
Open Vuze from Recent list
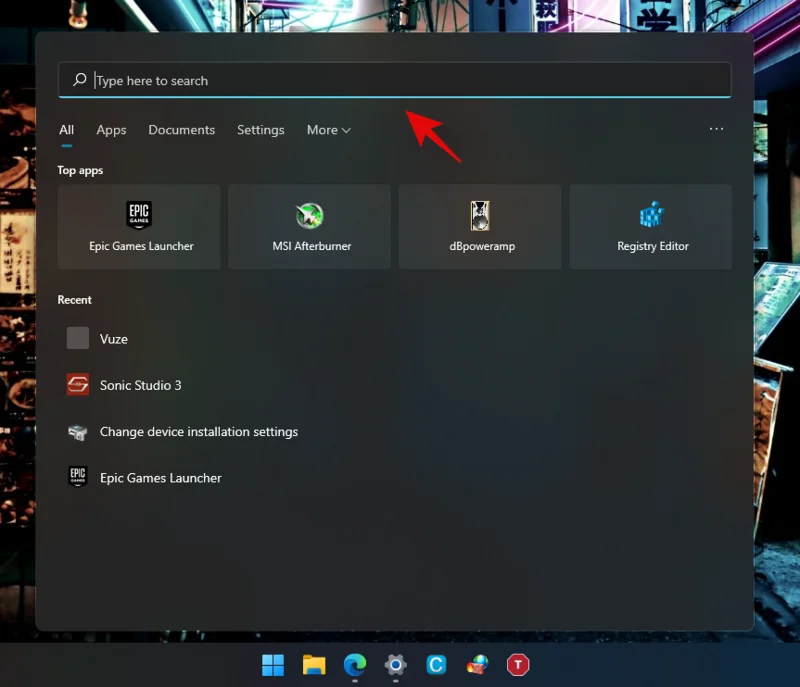tap(114, 339)
